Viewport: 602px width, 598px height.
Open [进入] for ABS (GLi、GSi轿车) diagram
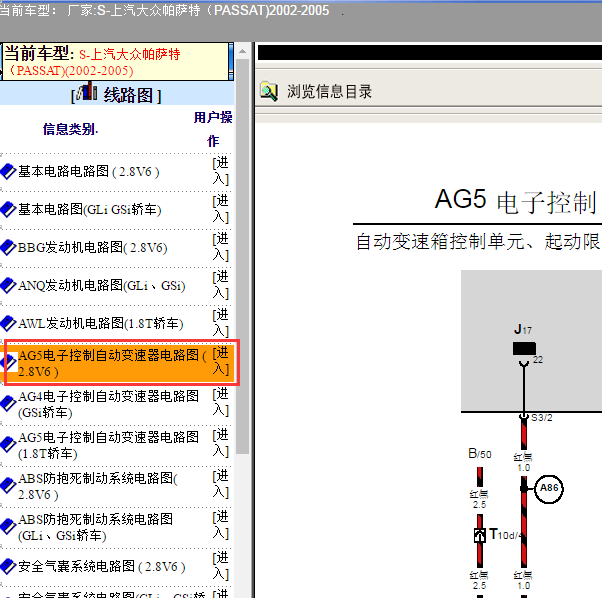tap(221, 525)
